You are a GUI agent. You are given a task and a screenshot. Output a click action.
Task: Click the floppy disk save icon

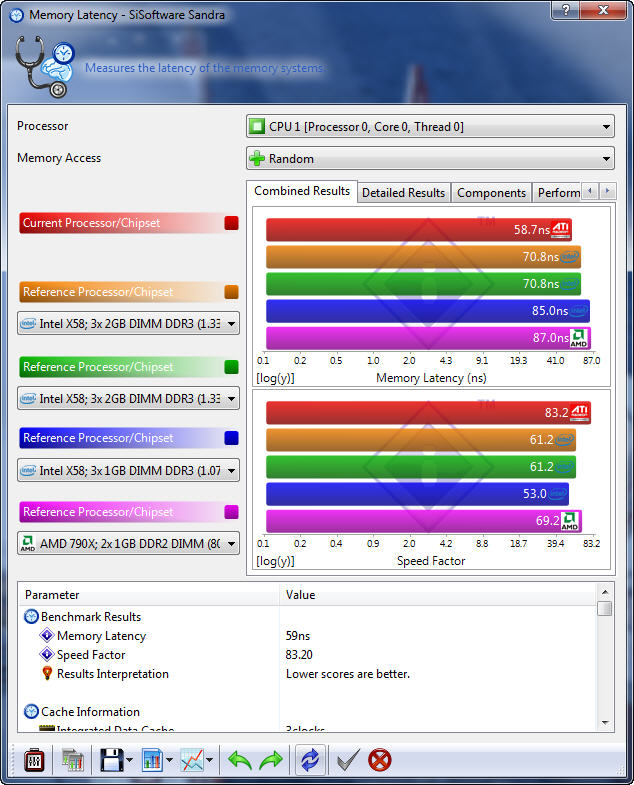[x=111, y=760]
